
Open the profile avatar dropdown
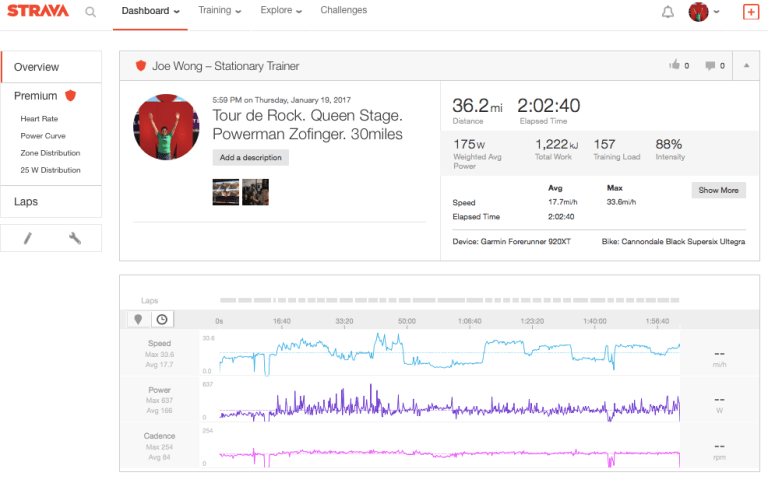[x=704, y=12]
